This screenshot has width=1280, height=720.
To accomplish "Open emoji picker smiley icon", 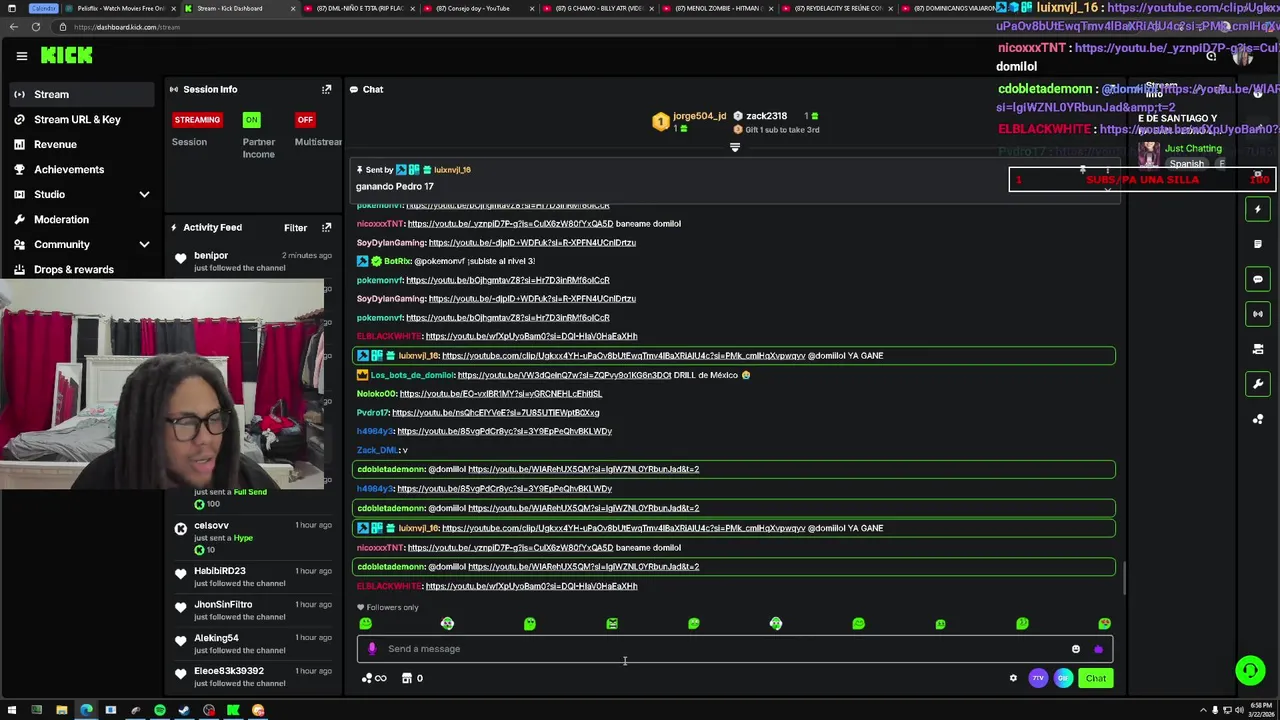I will pos(1076,649).
